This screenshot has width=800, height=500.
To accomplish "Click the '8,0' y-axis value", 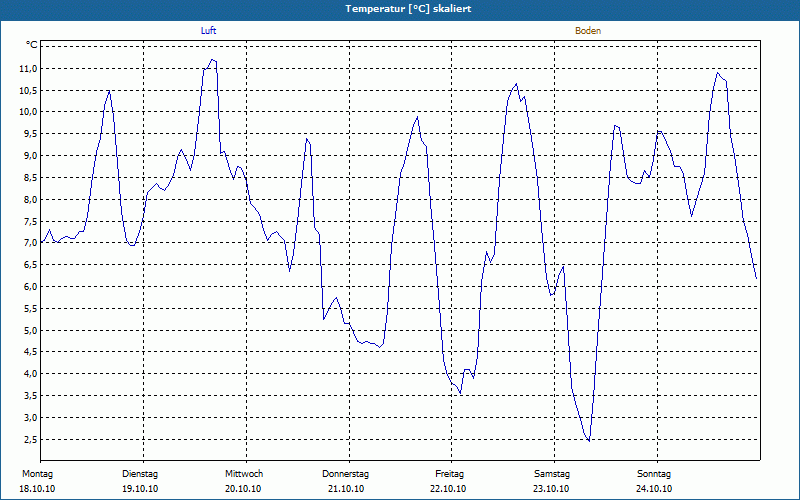I will (x=30, y=199).
